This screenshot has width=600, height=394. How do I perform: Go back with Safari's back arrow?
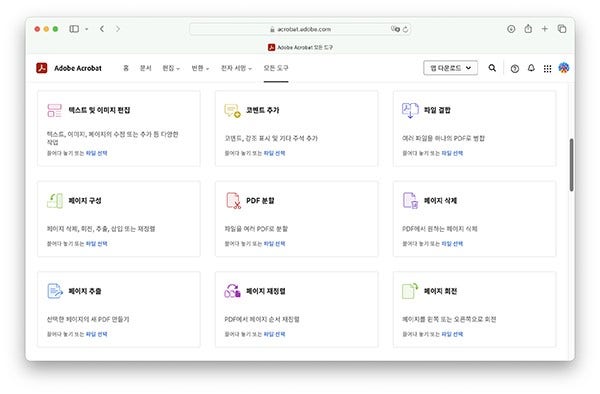[x=102, y=29]
